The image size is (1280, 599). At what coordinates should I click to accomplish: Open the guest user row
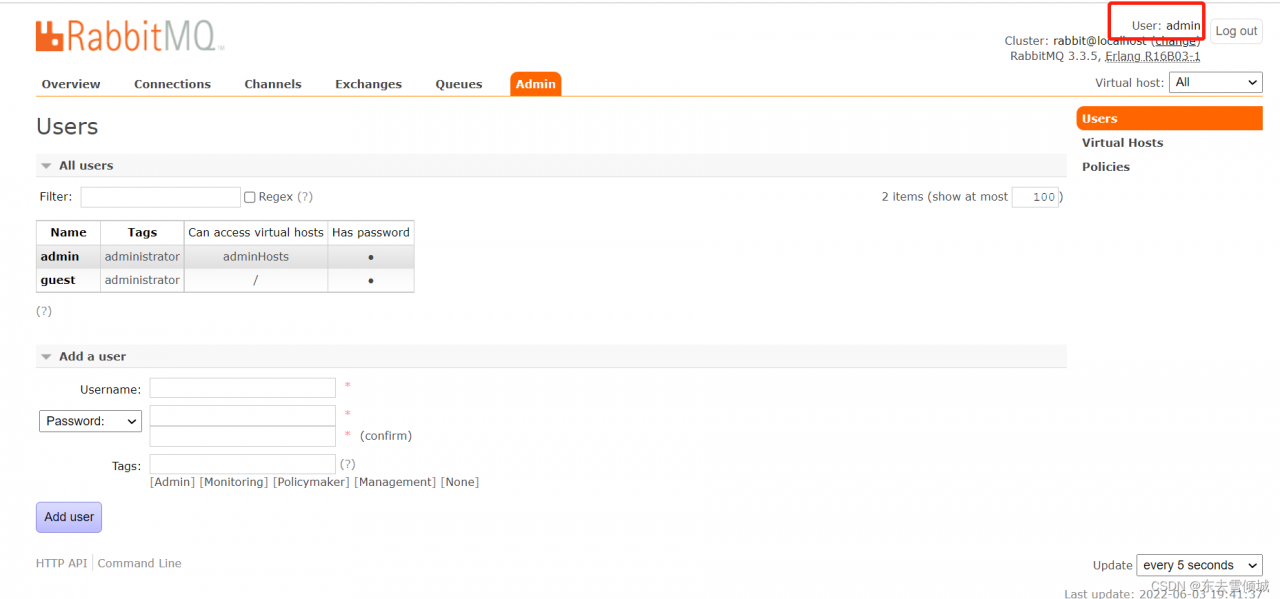click(x=225, y=280)
